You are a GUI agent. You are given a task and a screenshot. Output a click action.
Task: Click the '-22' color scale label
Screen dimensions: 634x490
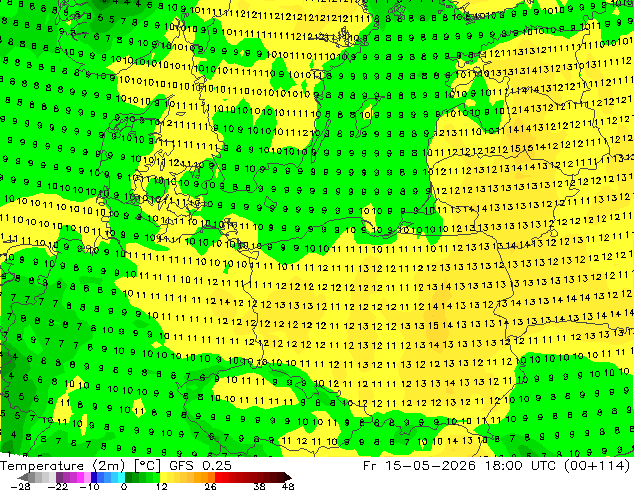pyautogui.click(x=57, y=486)
